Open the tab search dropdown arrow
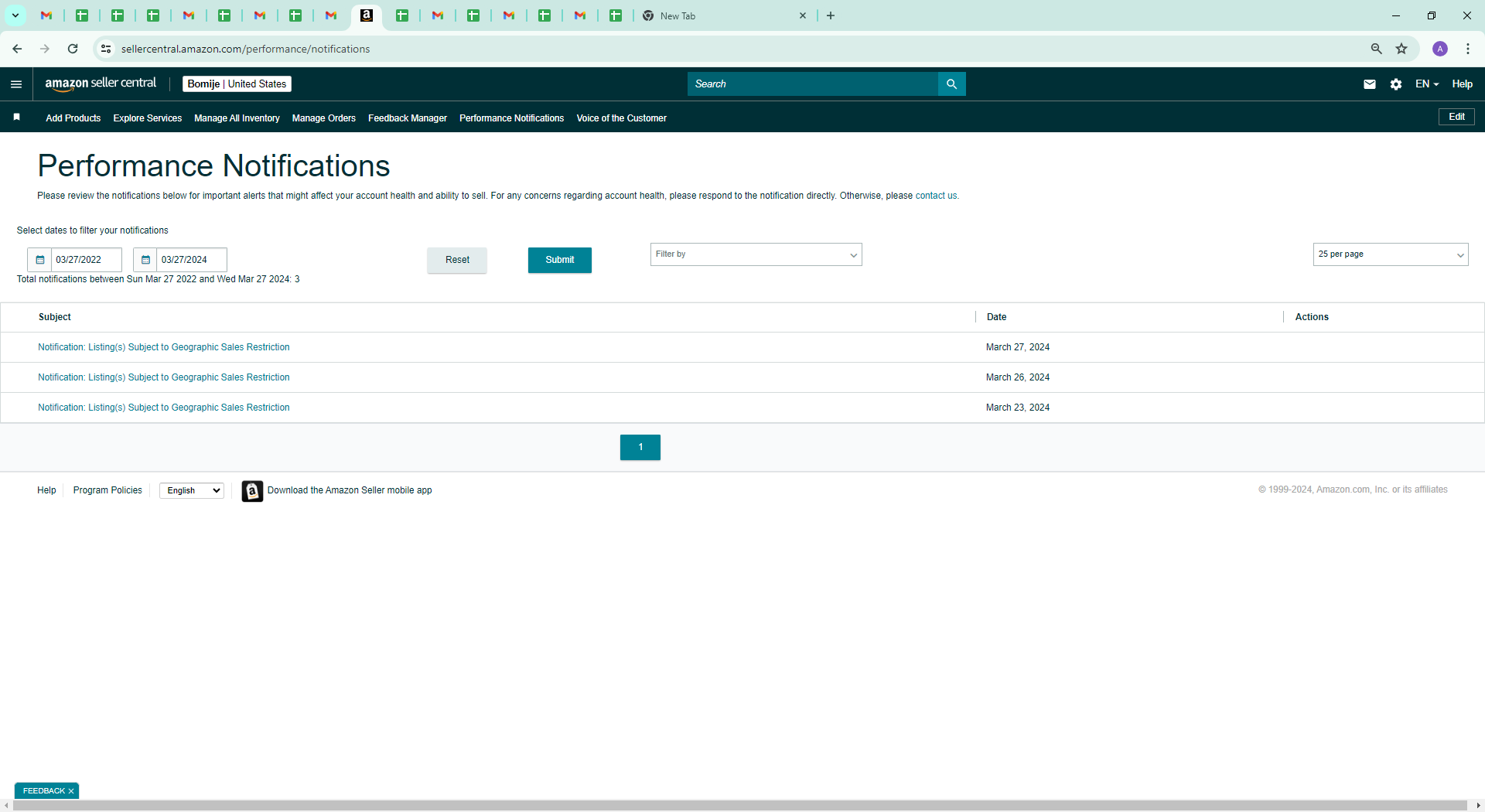 point(15,15)
